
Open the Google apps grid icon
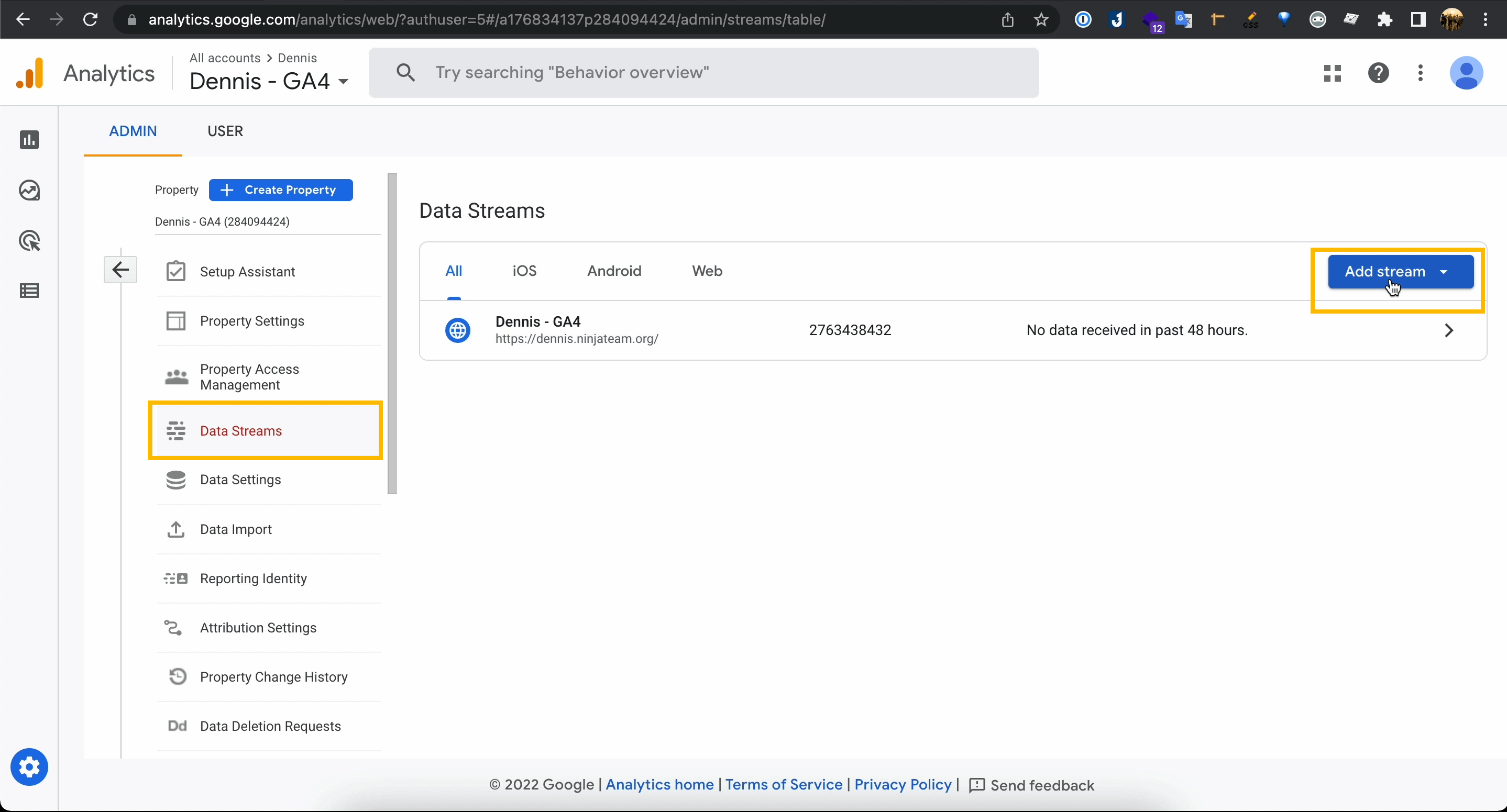point(1332,73)
